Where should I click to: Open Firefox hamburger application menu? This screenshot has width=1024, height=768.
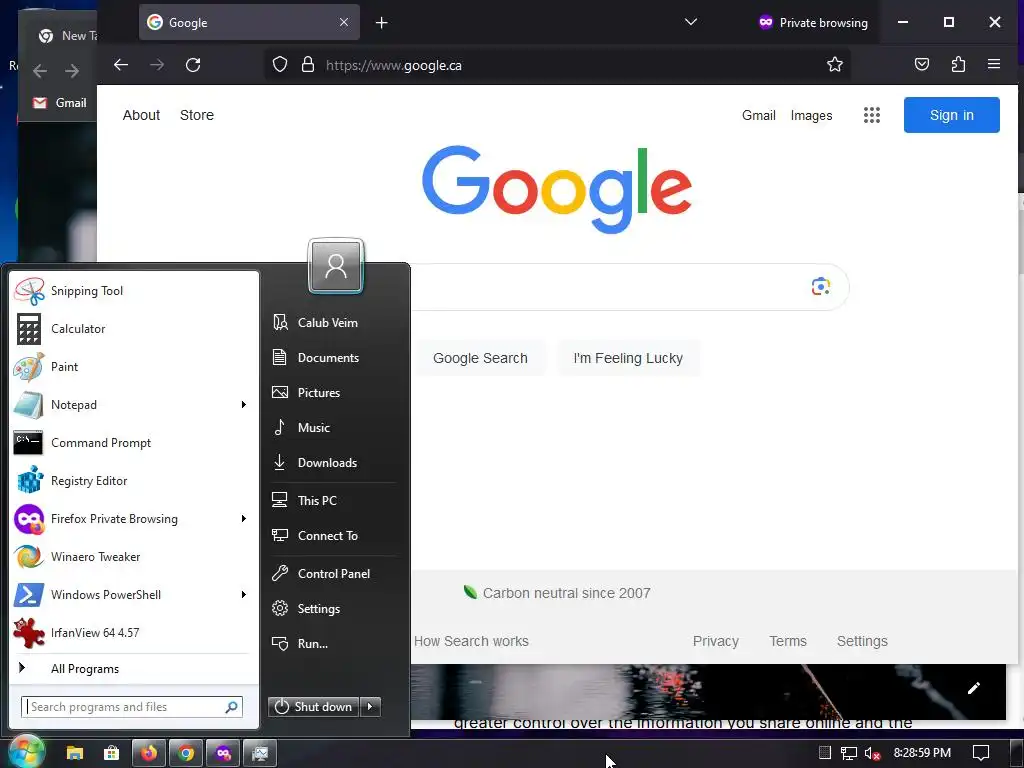coord(994,65)
